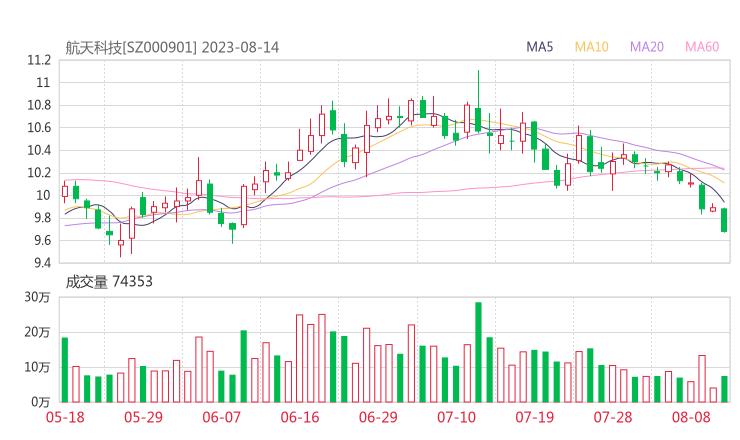Click the 20万 volume axis label
Image resolution: width=740 pixels, height=440 pixels.
coord(37,332)
